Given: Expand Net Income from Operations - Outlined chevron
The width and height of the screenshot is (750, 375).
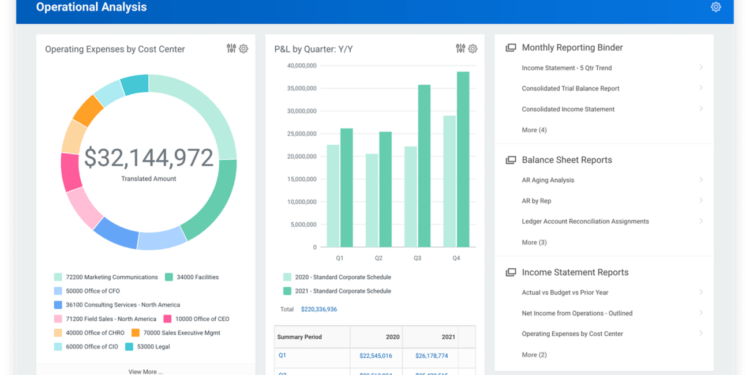Looking at the screenshot, I should click(x=701, y=313).
